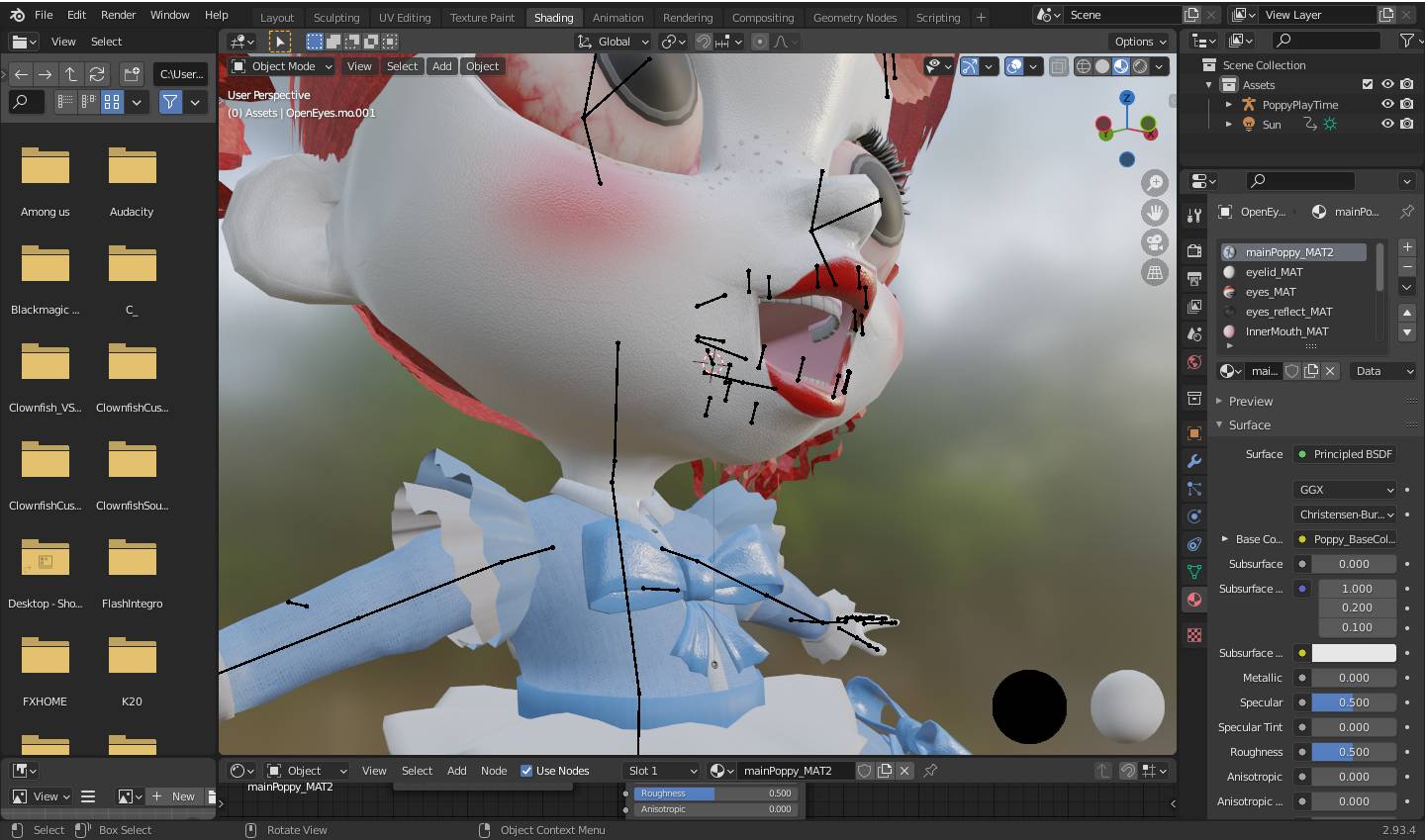Image resolution: width=1425 pixels, height=840 pixels.
Task: Open the Render properties tab
Action: click(x=1194, y=250)
